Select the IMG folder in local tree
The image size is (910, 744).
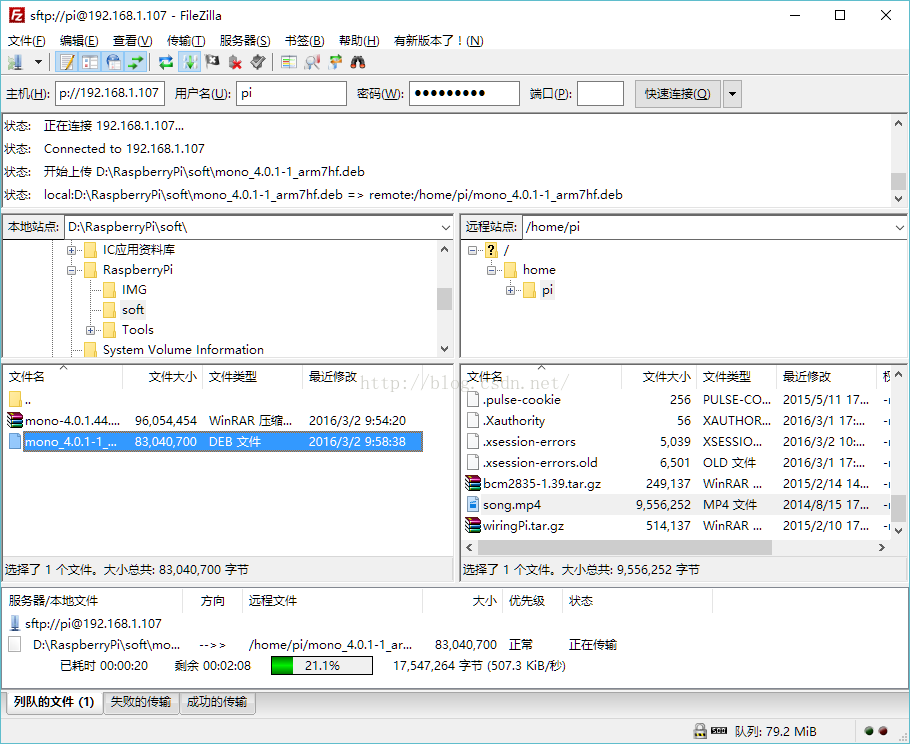(x=134, y=290)
